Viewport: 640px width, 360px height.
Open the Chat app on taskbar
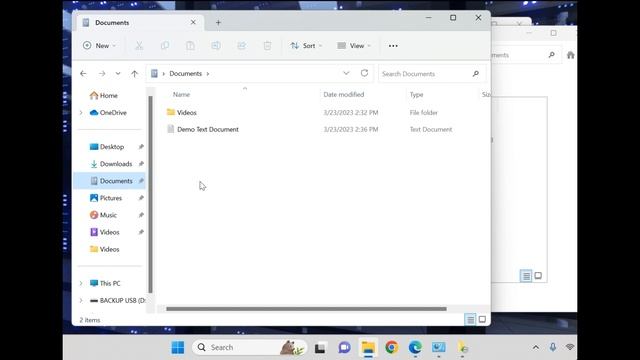(344, 347)
